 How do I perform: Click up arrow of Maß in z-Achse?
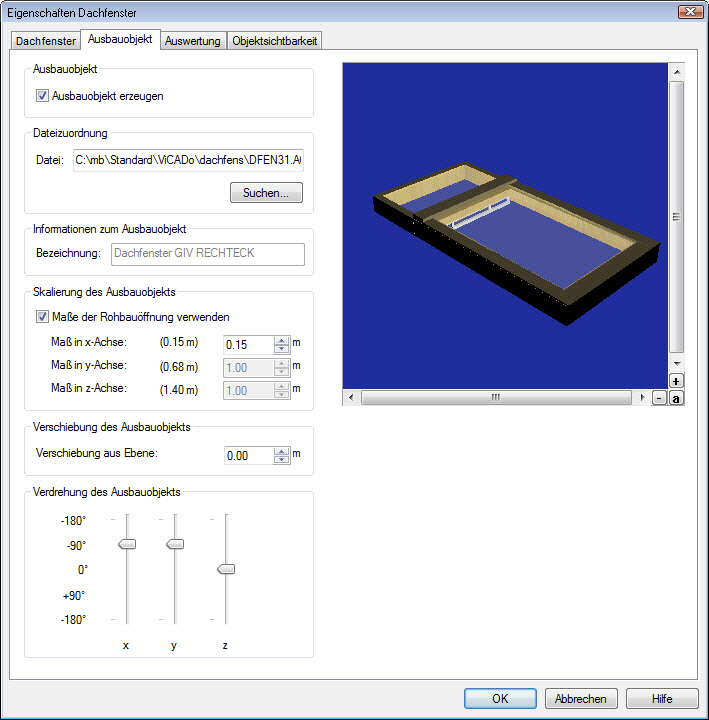(x=281, y=386)
